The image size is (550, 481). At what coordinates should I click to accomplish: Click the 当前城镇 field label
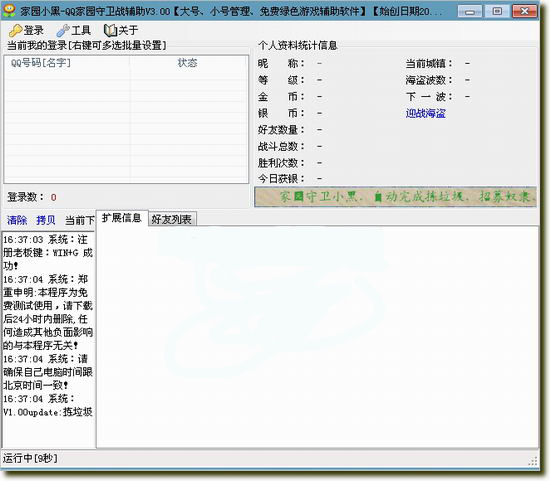click(429, 64)
